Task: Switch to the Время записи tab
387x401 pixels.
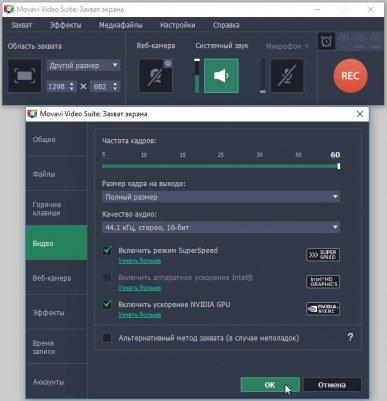Action: coord(56,347)
